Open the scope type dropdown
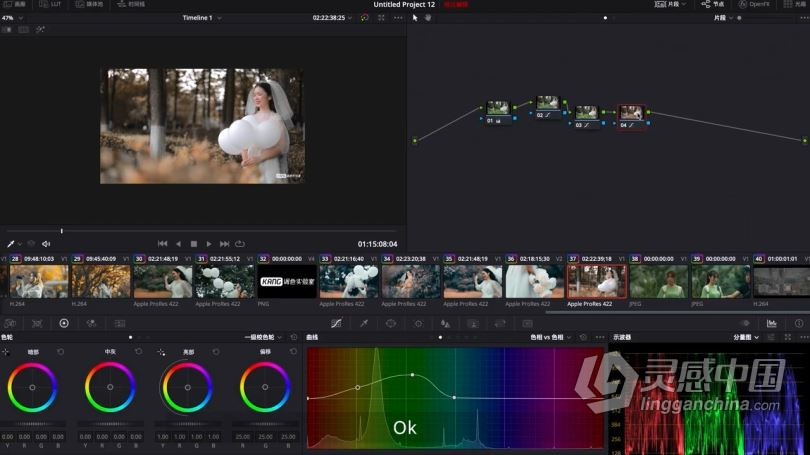Image resolution: width=810 pixels, height=455 pixels. [x=746, y=337]
